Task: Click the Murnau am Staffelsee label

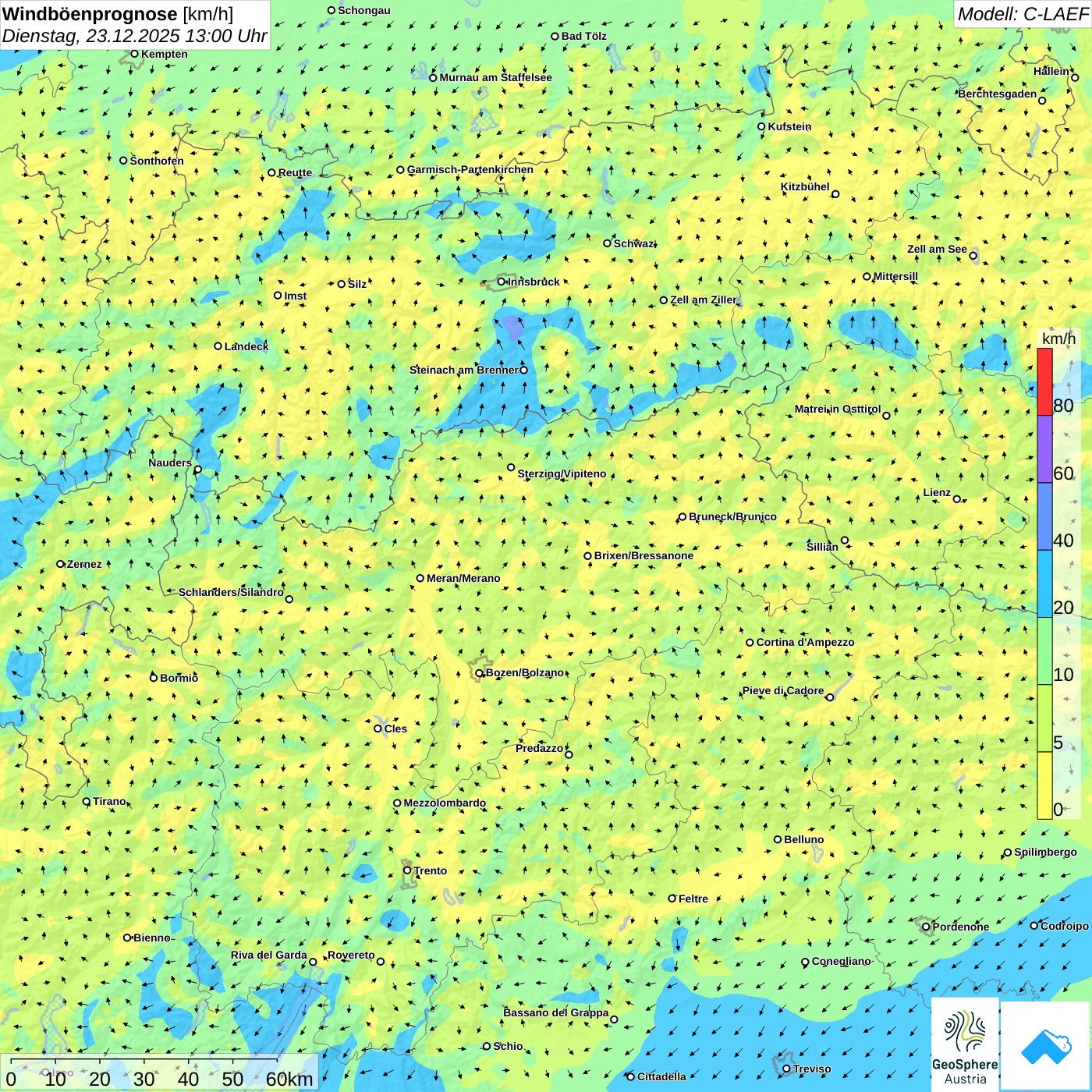Action: point(495,77)
